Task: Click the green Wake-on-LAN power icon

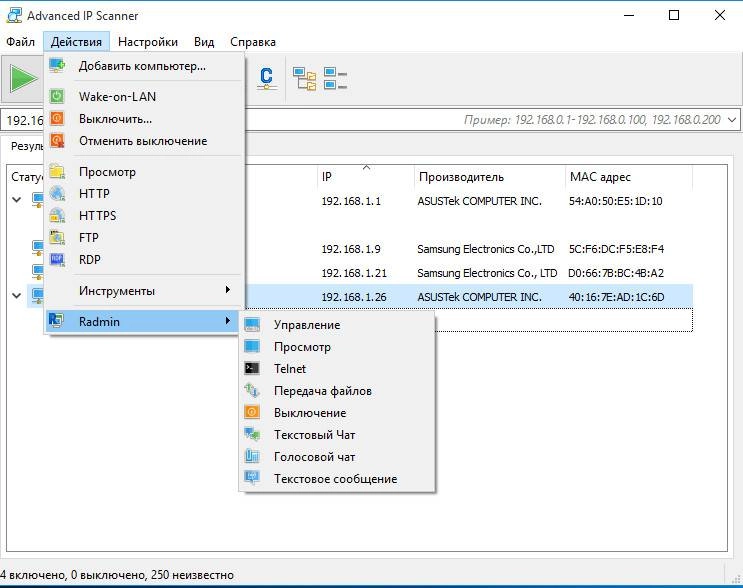Action: click(57, 96)
